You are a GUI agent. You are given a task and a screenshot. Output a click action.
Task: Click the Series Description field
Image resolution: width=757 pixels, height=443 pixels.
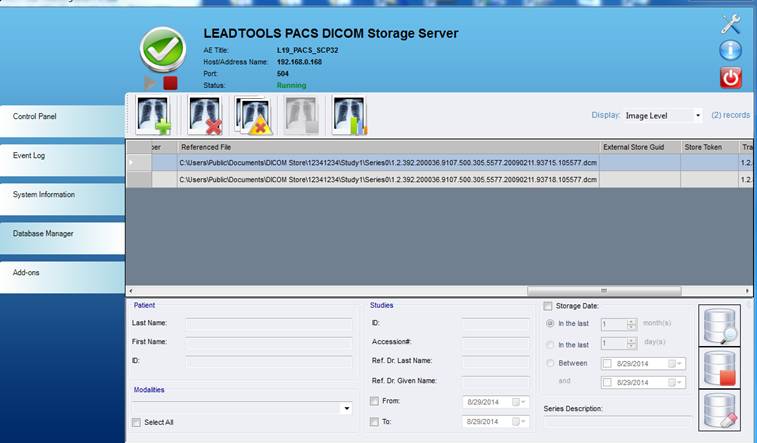click(x=617, y=421)
